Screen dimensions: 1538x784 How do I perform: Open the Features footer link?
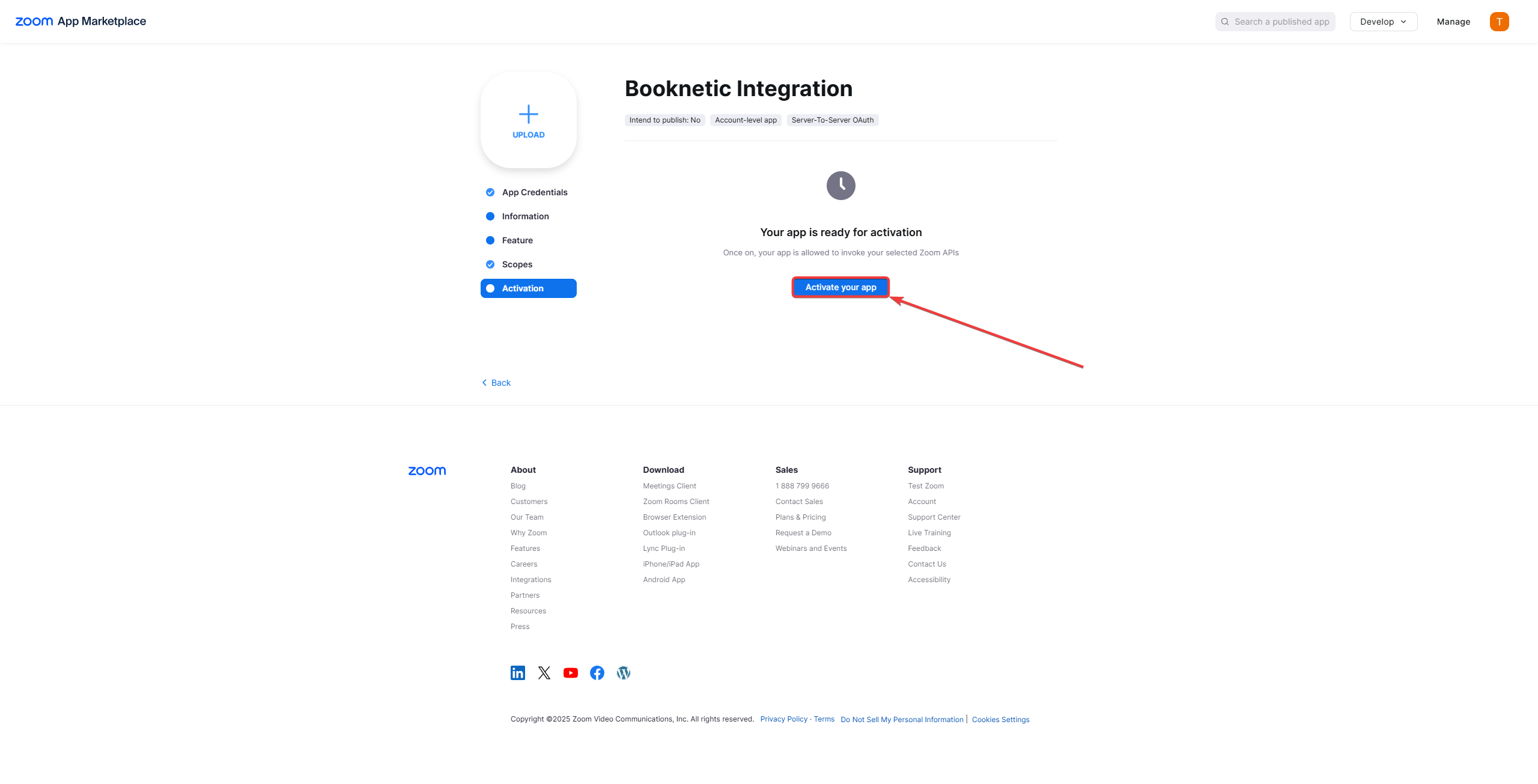coord(525,548)
